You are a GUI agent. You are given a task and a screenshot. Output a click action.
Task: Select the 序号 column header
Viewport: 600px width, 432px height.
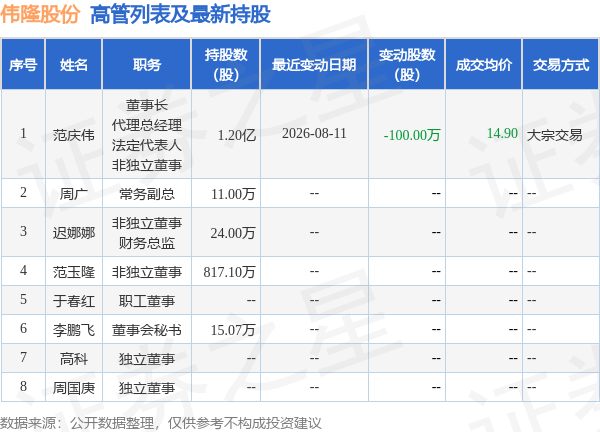[x=23, y=64]
